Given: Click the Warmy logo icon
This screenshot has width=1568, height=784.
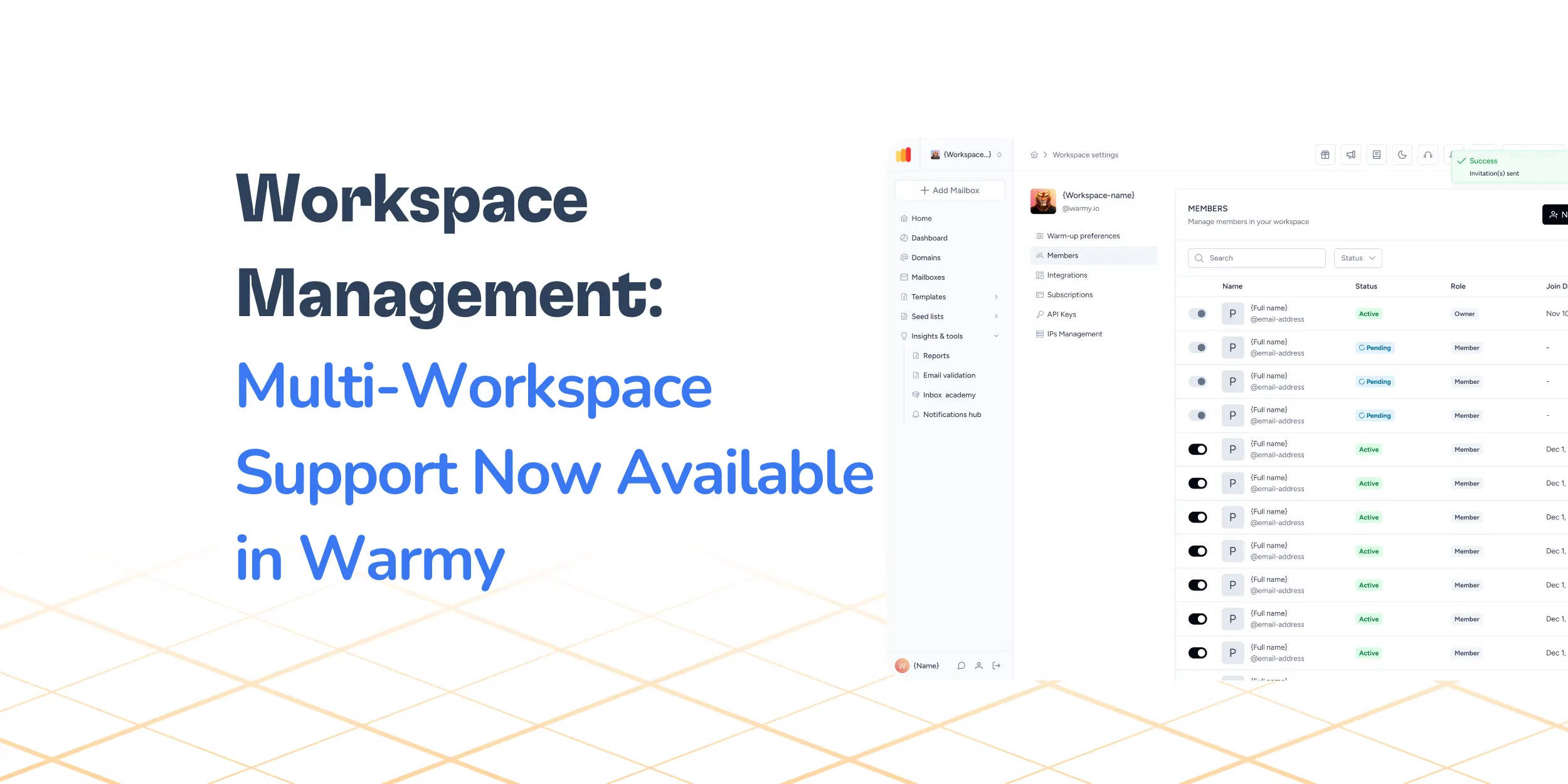Looking at the screenshot, I should click(x=903, y=154).
